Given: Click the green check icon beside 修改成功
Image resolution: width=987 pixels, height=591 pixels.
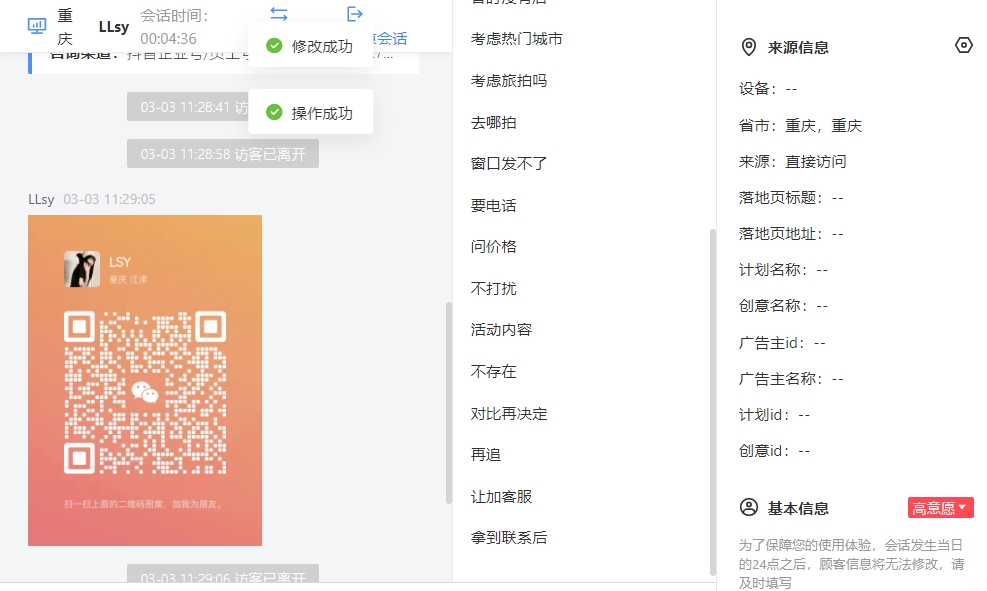Looking at the screenshot, I should pos(274,45).
